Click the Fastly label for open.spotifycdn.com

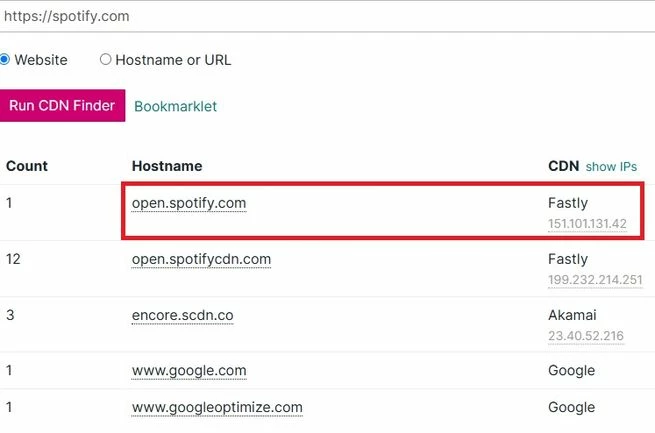[568, 259]
